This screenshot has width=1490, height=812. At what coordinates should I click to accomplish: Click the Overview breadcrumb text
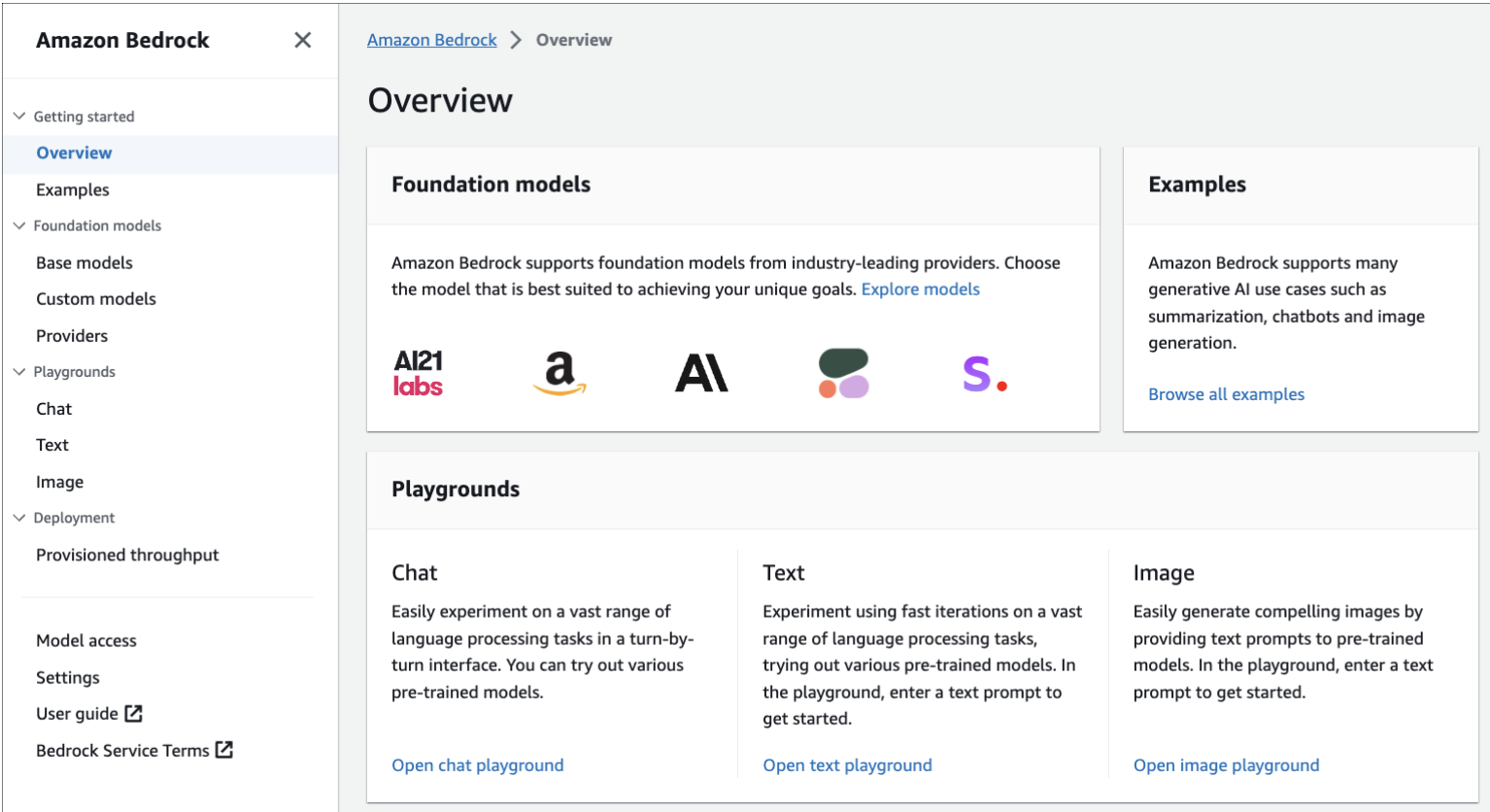(574, 40)
